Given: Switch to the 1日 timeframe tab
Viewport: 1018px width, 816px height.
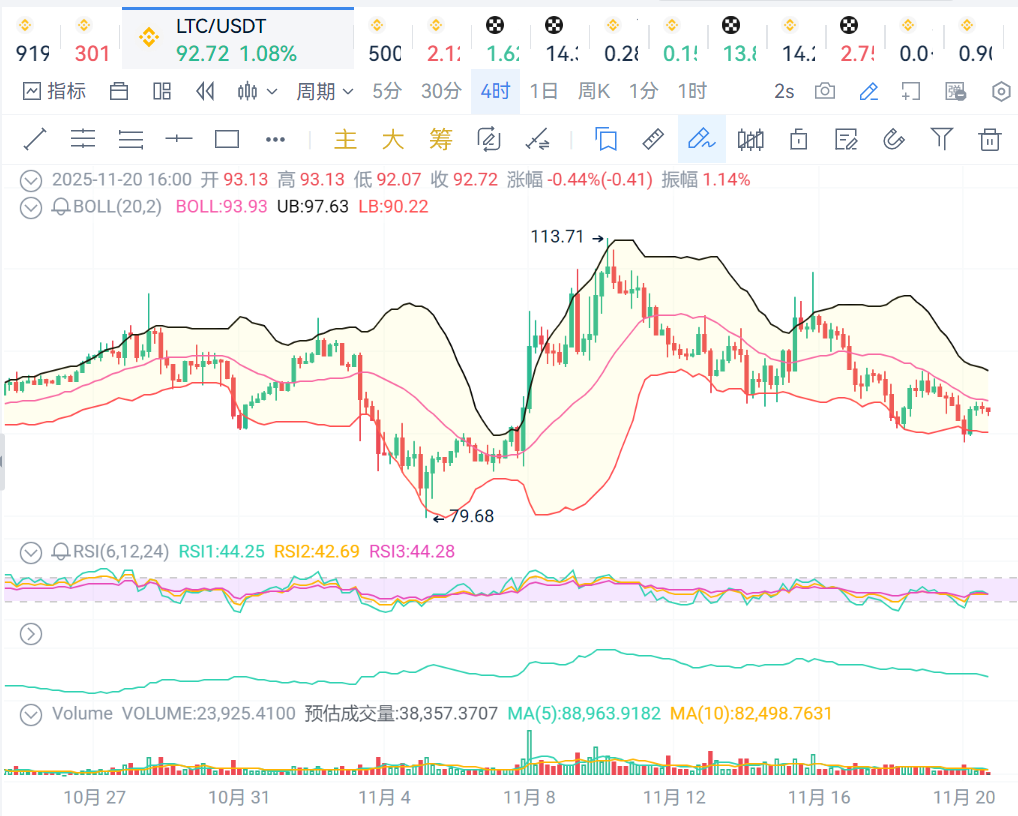Looking at the screenshot, I should [x=544, y=92].
